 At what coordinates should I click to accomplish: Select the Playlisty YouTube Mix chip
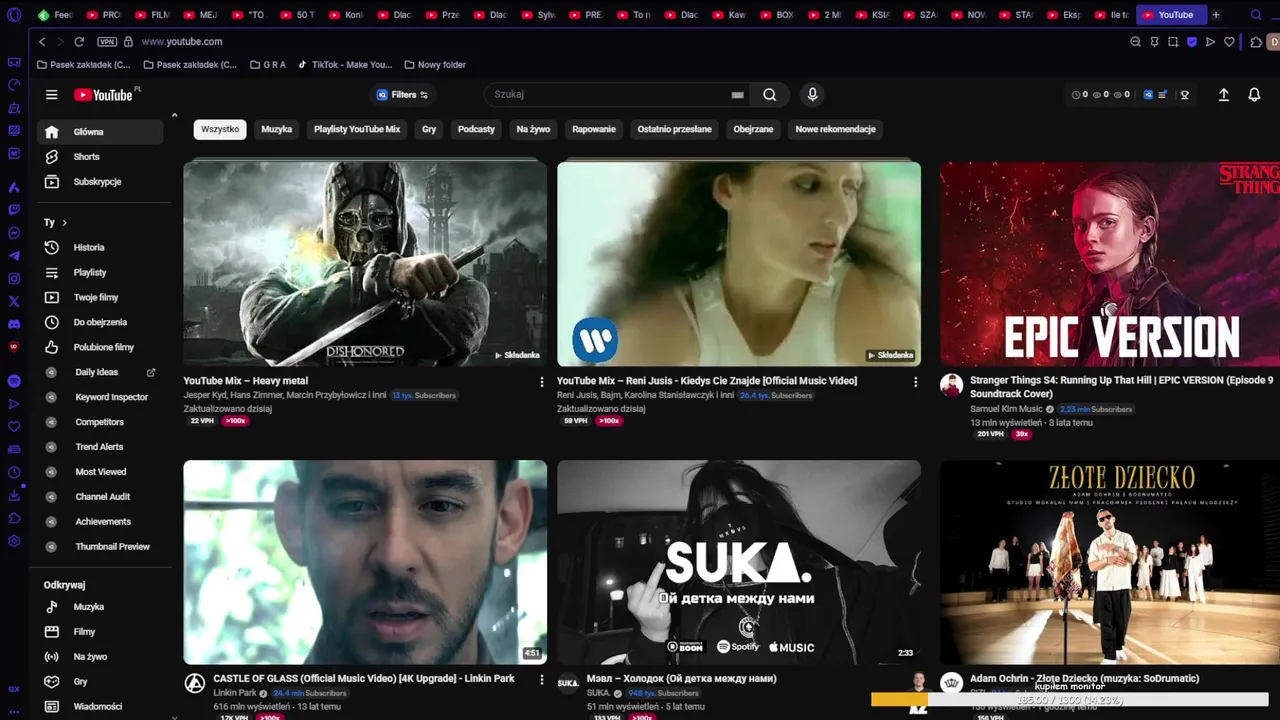click(x=357, y=129)
